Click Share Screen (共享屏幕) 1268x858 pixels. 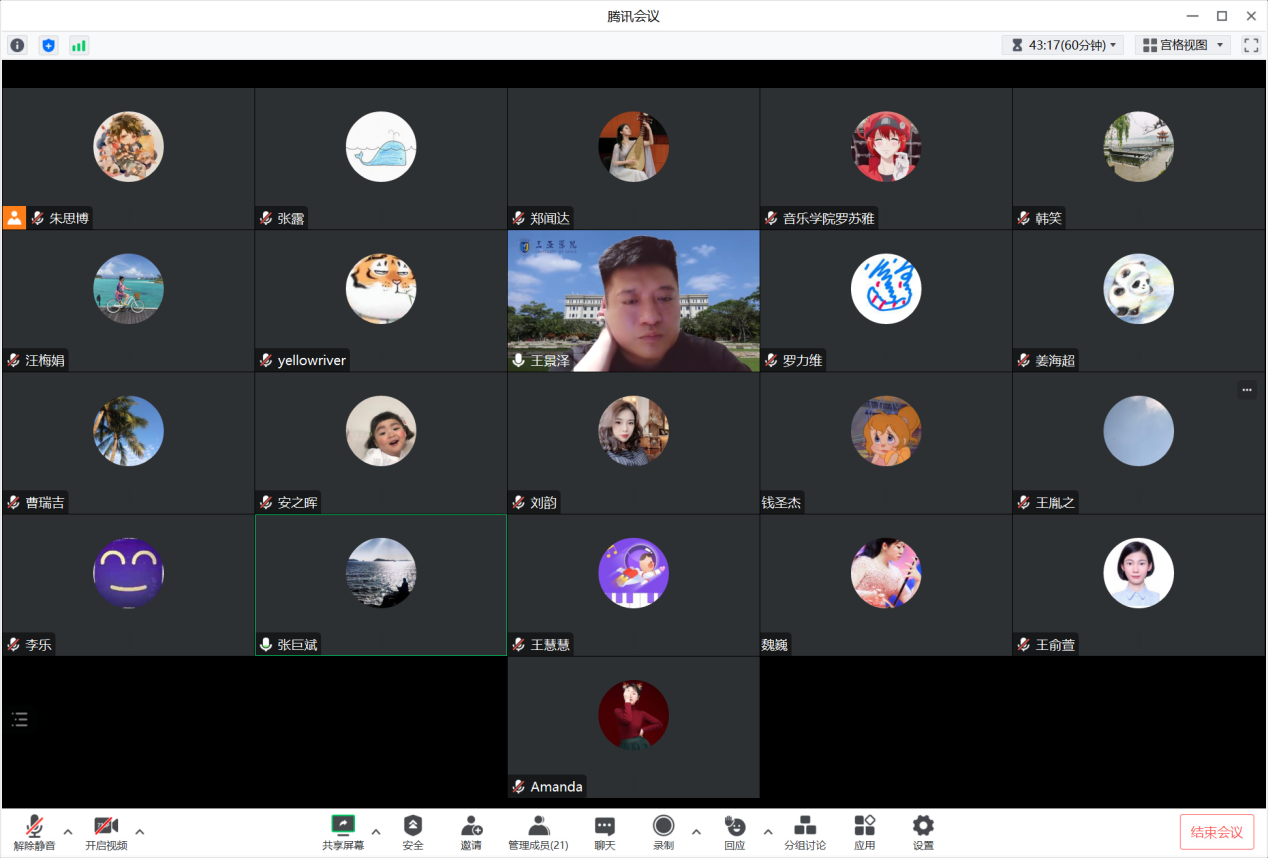(x=343, y=831)
